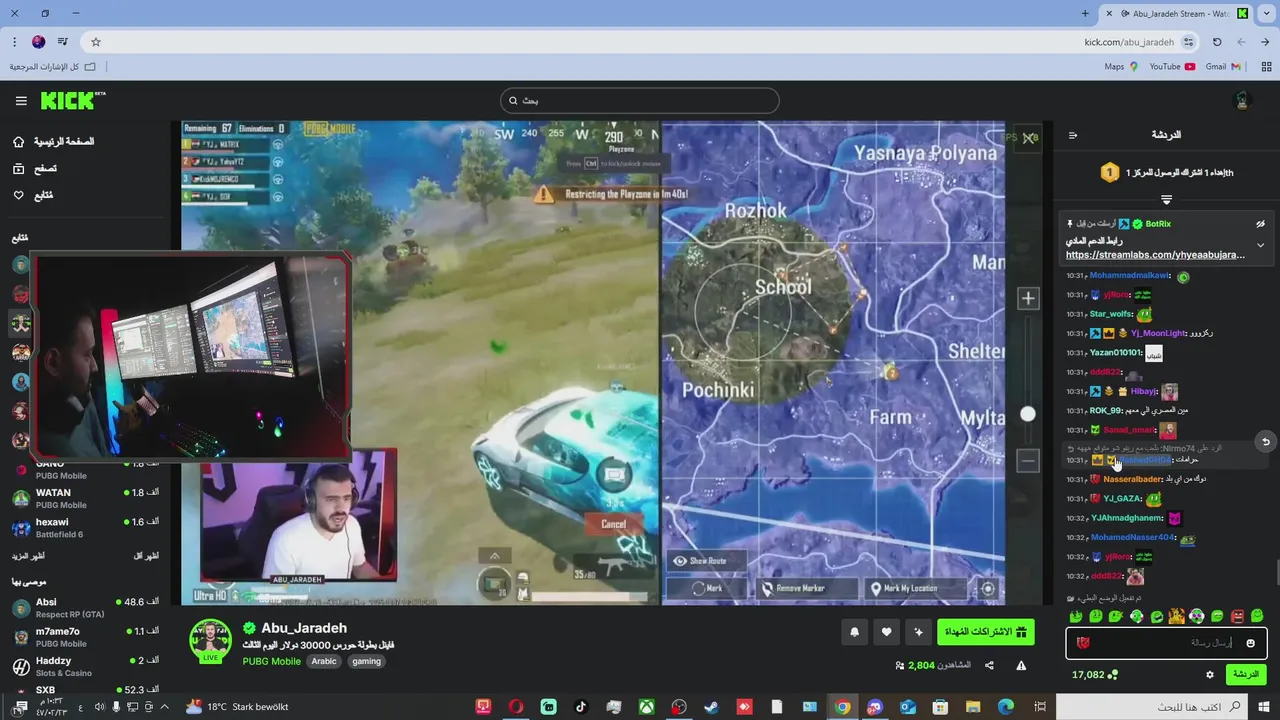This screenshot has width=1280, height=720.
Task: Open chat settings gear
Action: 1210,675
